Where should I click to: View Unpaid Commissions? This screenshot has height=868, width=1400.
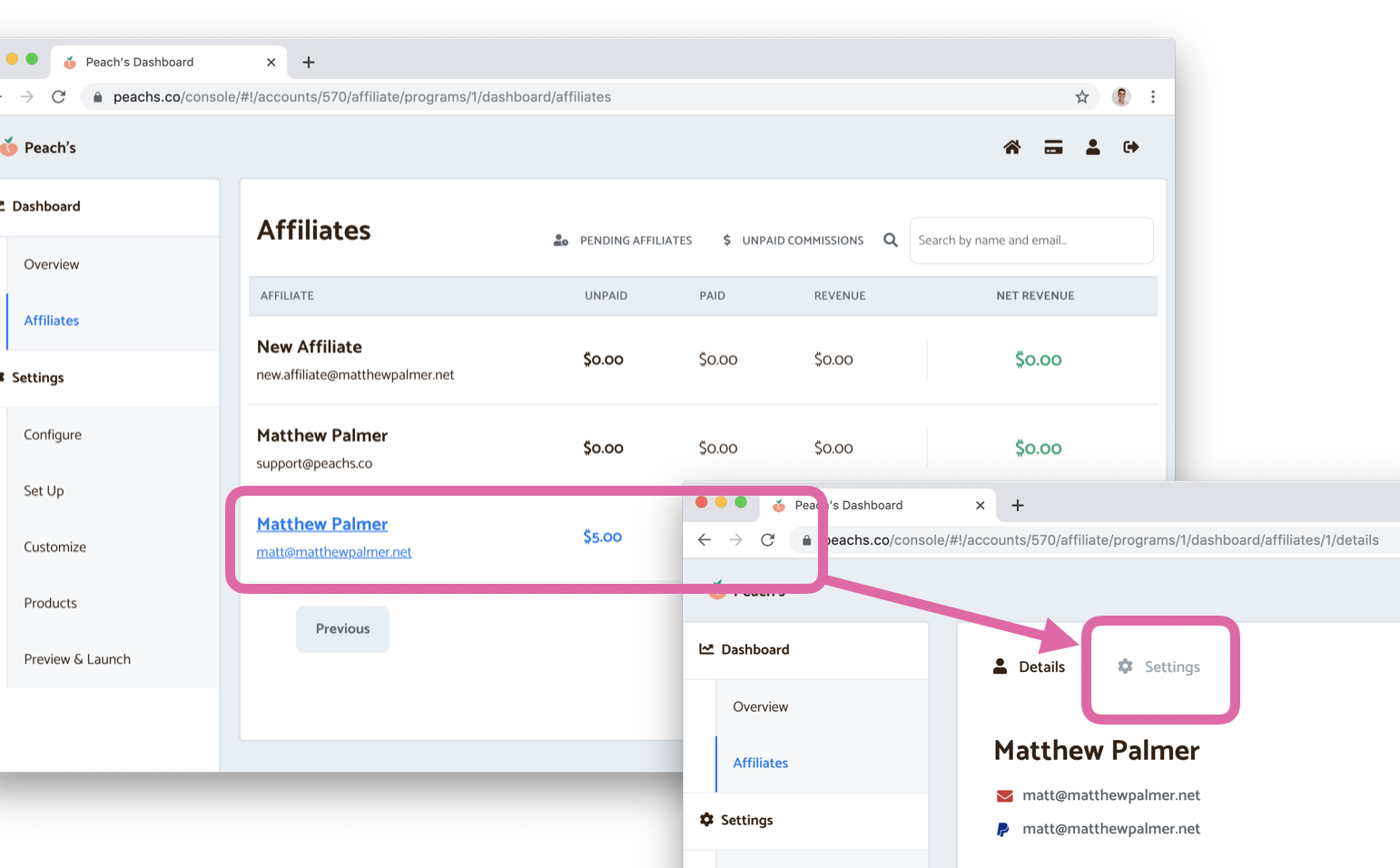coord(791,240)
